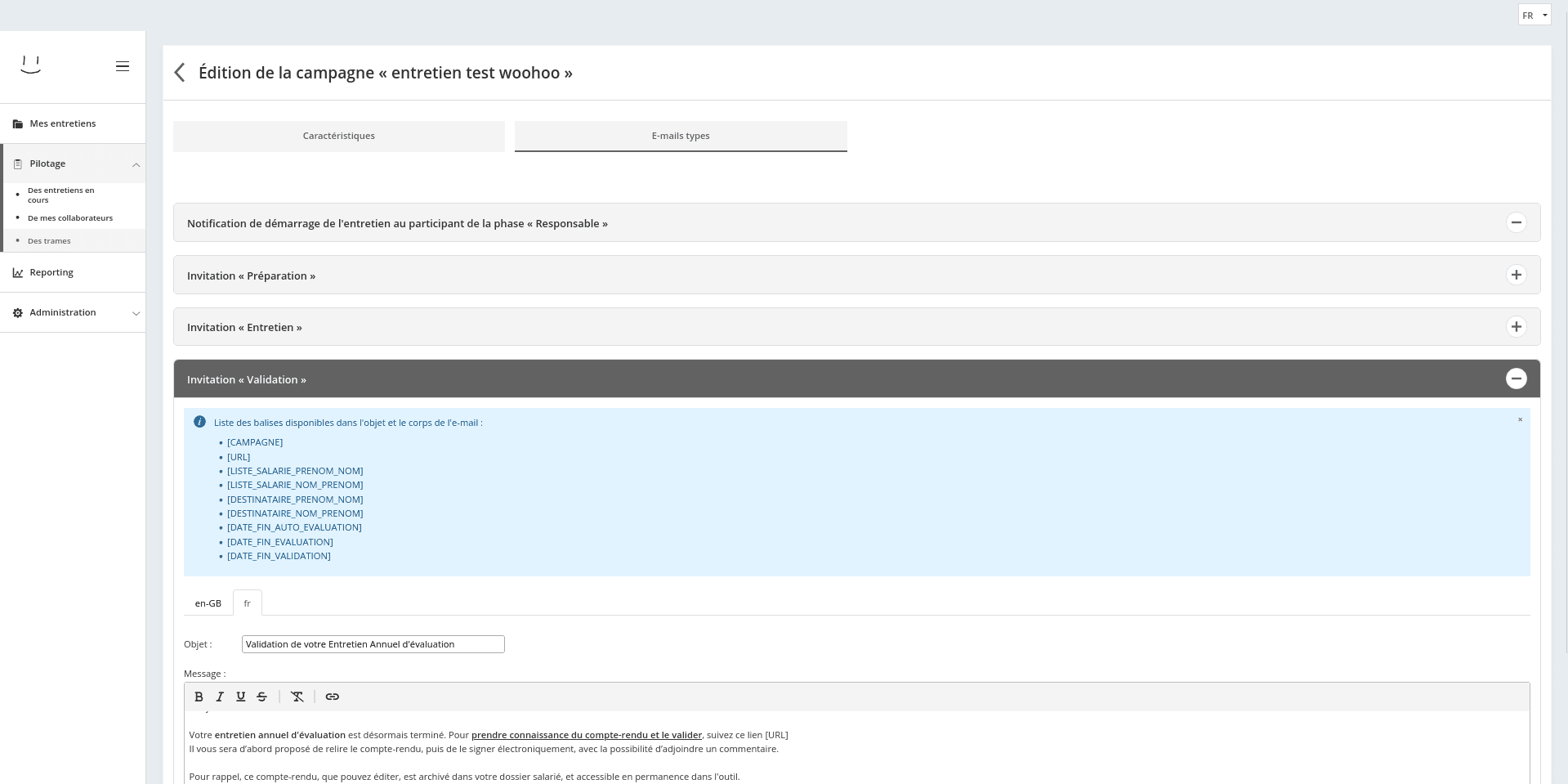The width and height of the screenshot is (1568, 784).
Task: Insert a link in the message
Action: pos(332,697)
